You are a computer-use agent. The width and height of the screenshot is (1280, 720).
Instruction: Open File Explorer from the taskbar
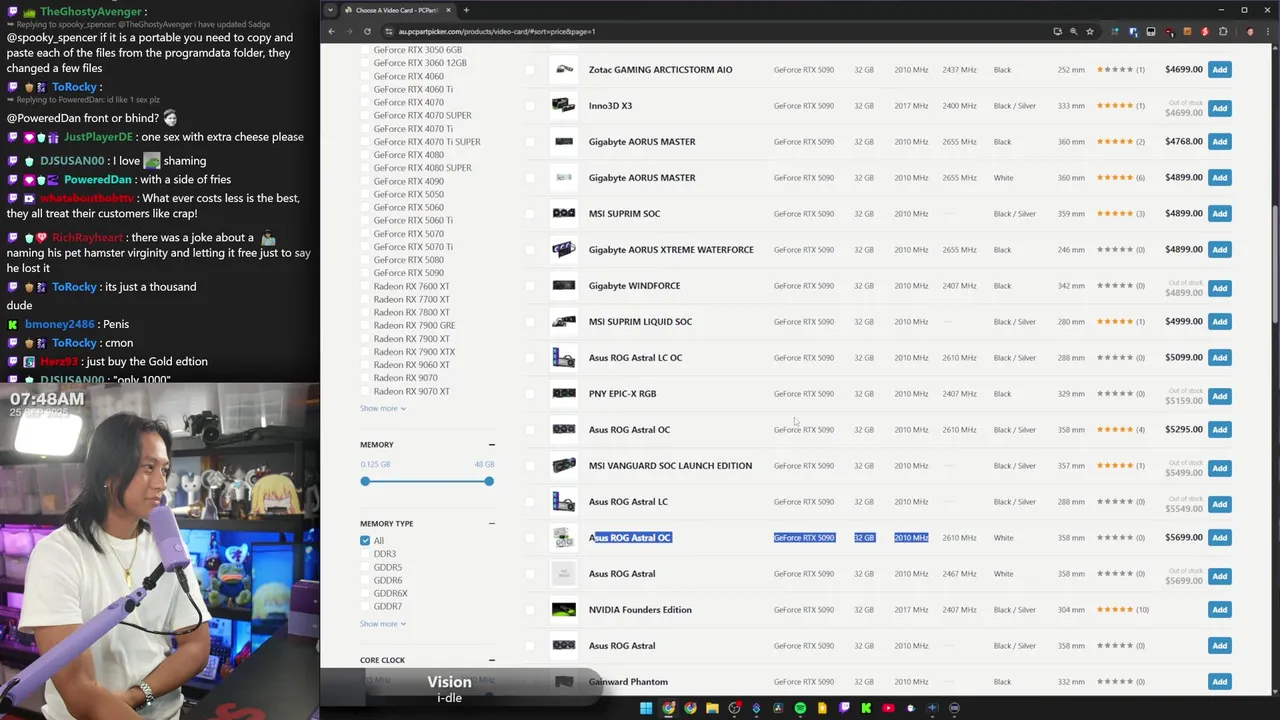click(712, 708)
